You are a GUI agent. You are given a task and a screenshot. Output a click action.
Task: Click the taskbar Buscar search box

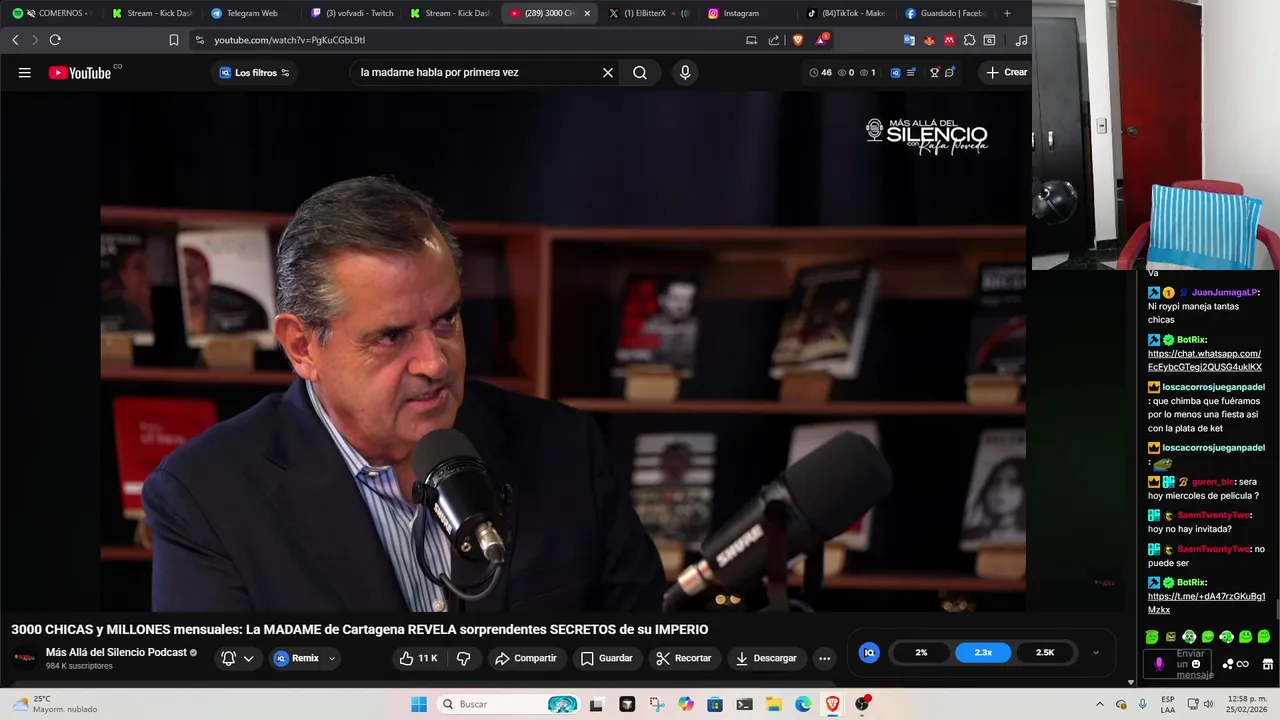pos(509,704)
